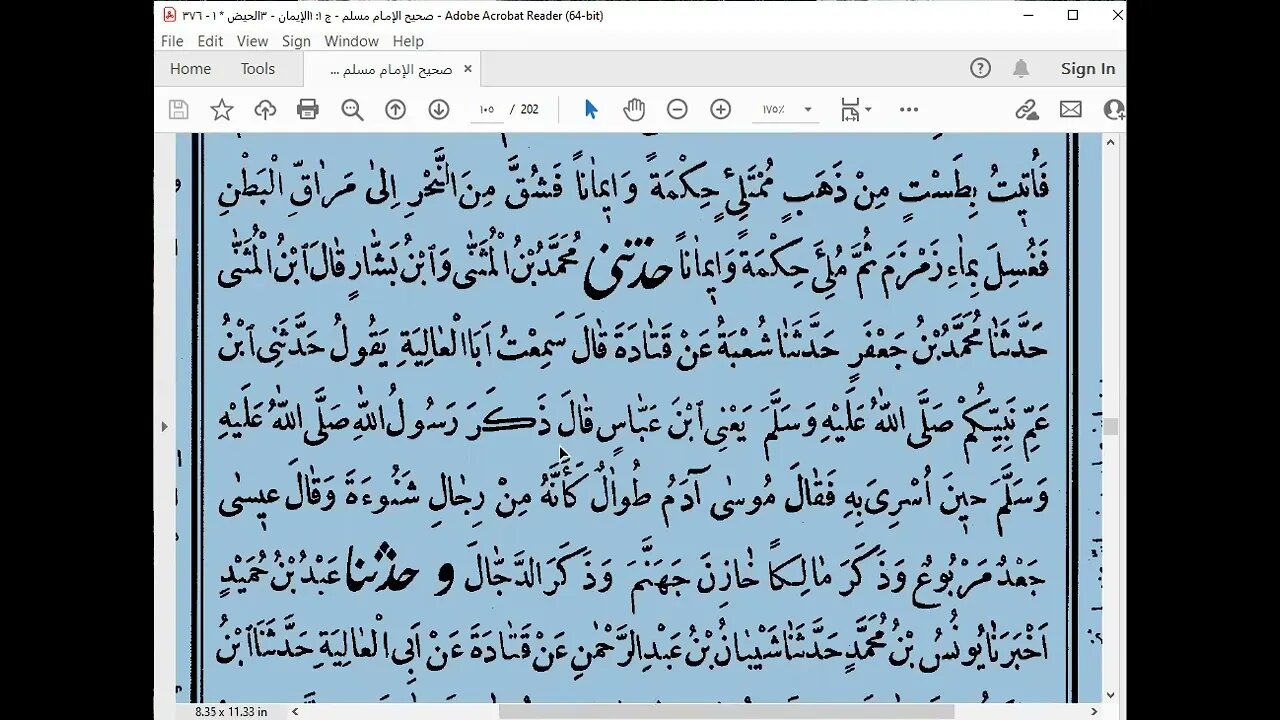The height and width of the screenshot is (720, 1280).
Task: Click the page number input field
Action: (487, 110)
